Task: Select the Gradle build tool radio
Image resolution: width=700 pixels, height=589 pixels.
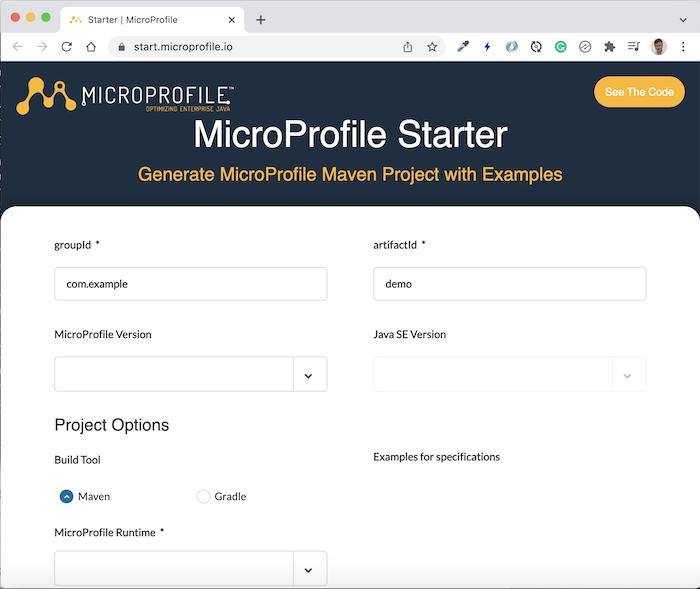Action: click(203, 497)
